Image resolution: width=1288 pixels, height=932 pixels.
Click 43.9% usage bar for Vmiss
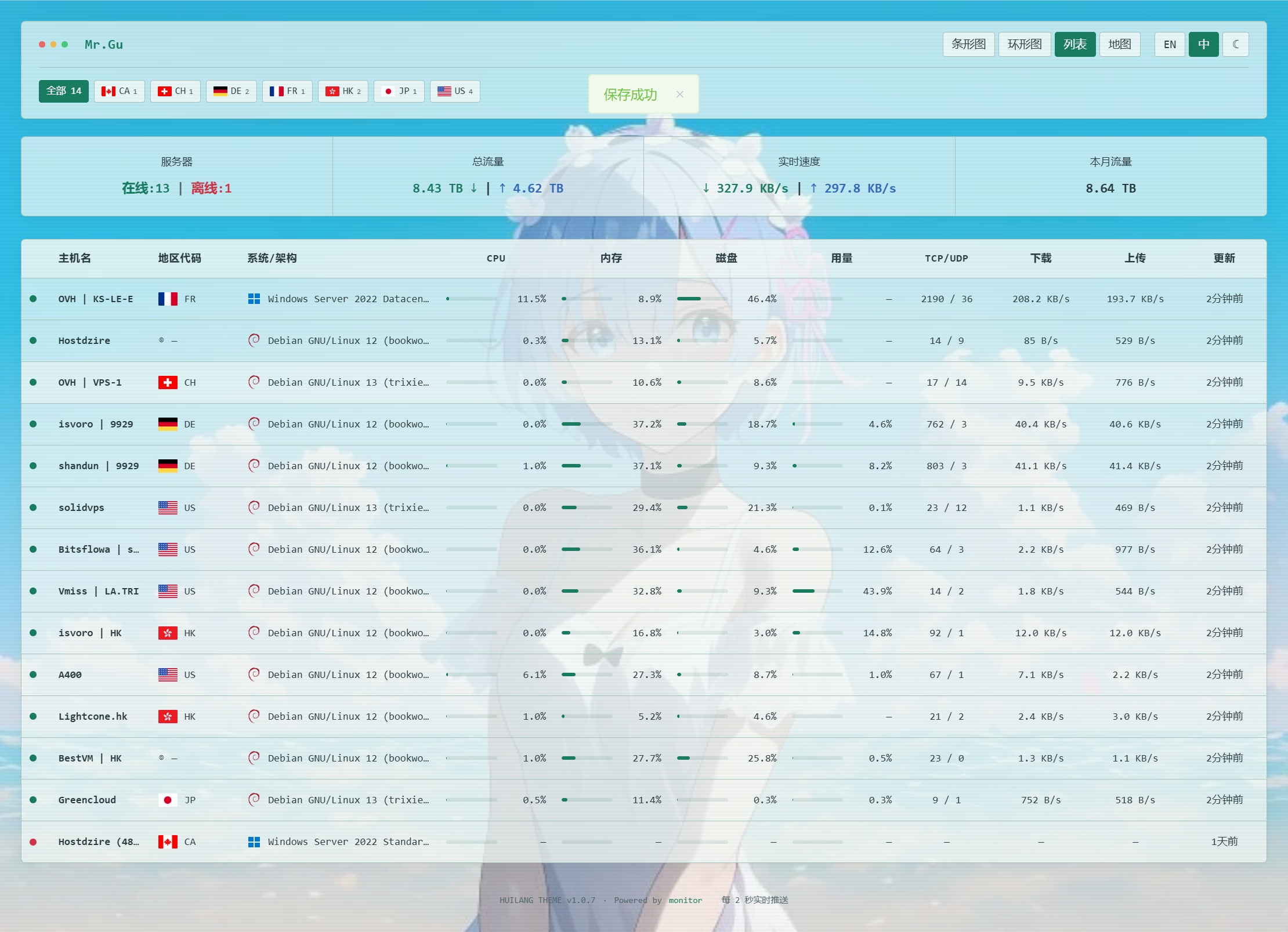[x=817, y=591]
